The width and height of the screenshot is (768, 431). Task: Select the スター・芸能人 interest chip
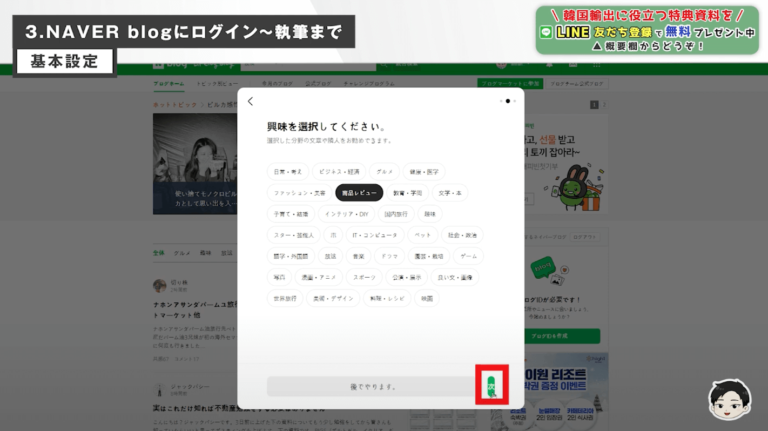[x=293, y=235]
